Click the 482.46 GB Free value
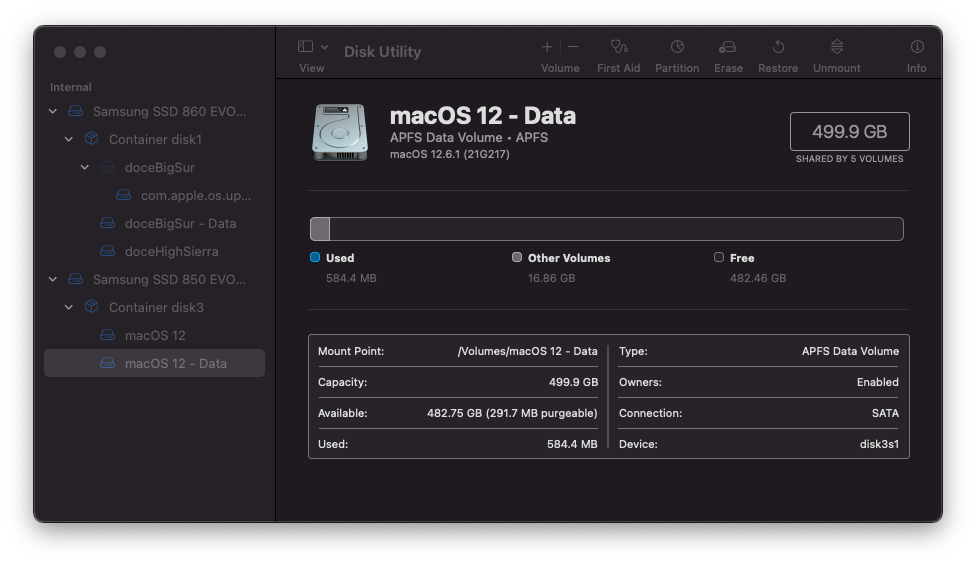Image resolution: width=976 pixels, height=564 pixels. 758,278
